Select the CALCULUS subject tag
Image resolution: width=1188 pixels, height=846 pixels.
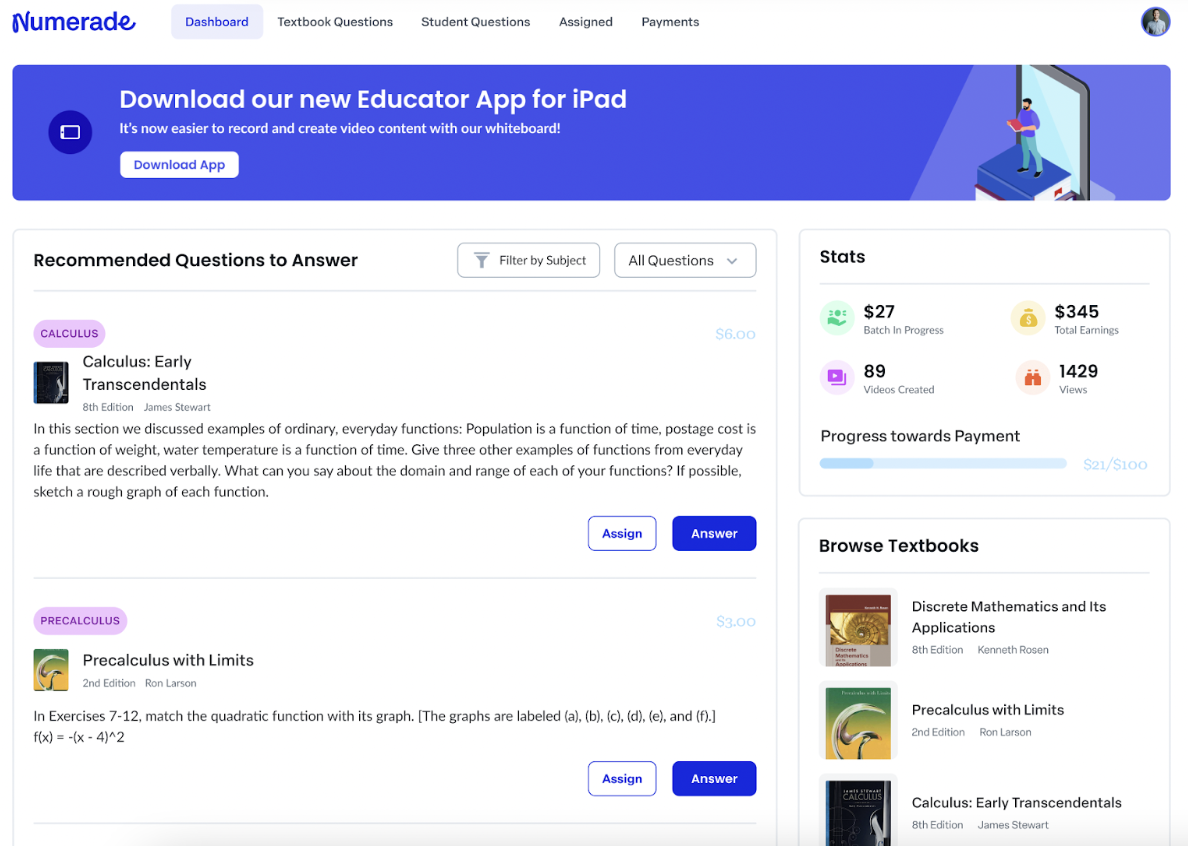tap(69, 334)
